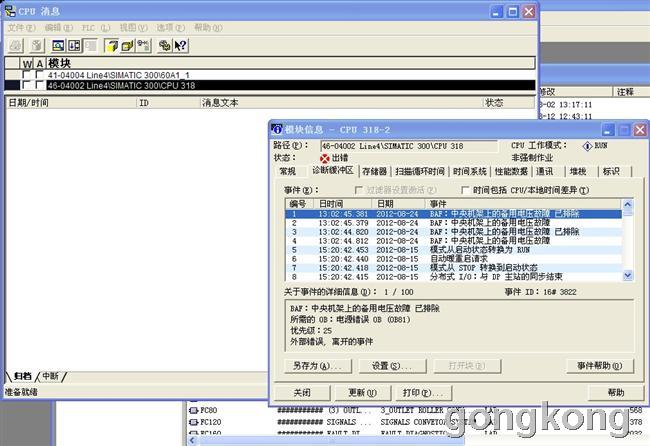This screenshot has width=650, height=446.
Task: Select event 5 模式从启动状态转换为 RUN
Action: tap(454, 250)
